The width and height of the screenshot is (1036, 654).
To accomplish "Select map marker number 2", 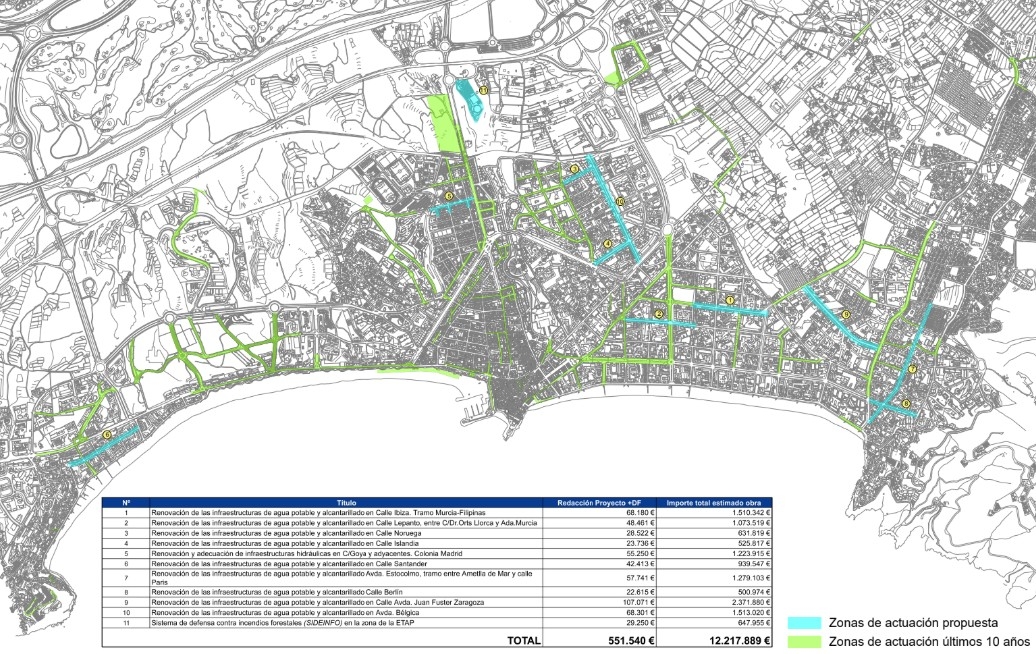I will click(659, 315).
